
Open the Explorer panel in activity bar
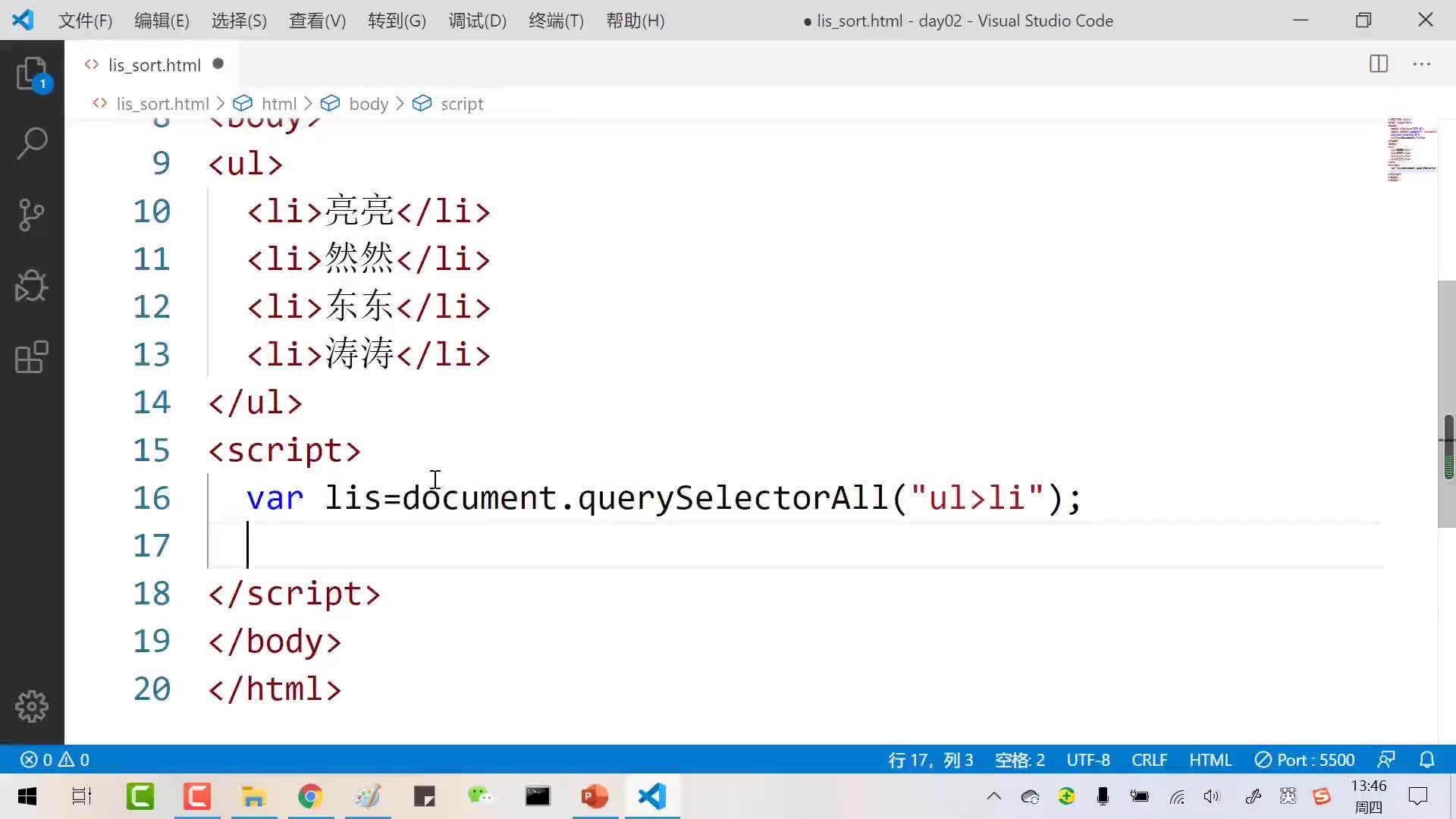[x=32, y=74]
